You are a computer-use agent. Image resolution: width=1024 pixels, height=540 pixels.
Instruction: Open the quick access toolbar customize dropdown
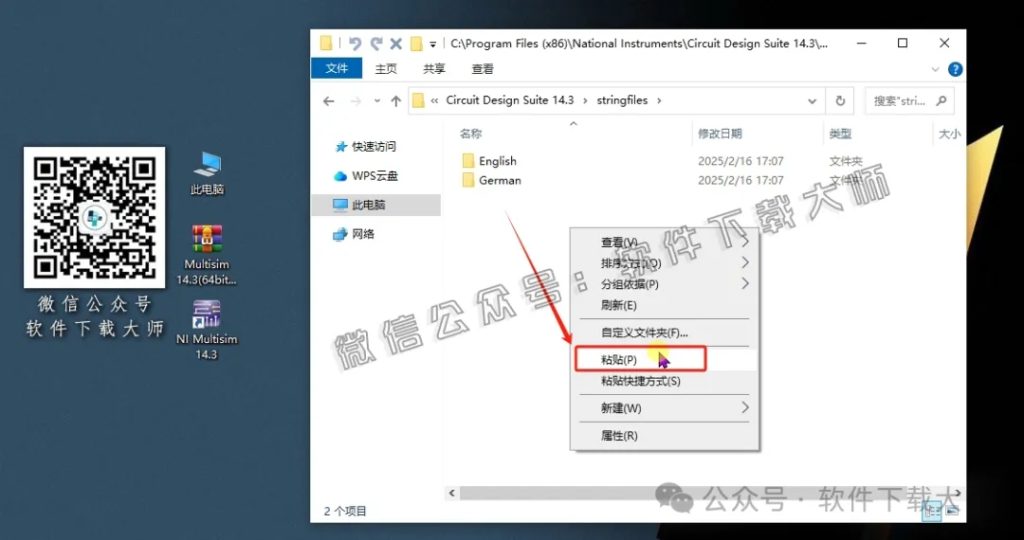pos(432,44)
